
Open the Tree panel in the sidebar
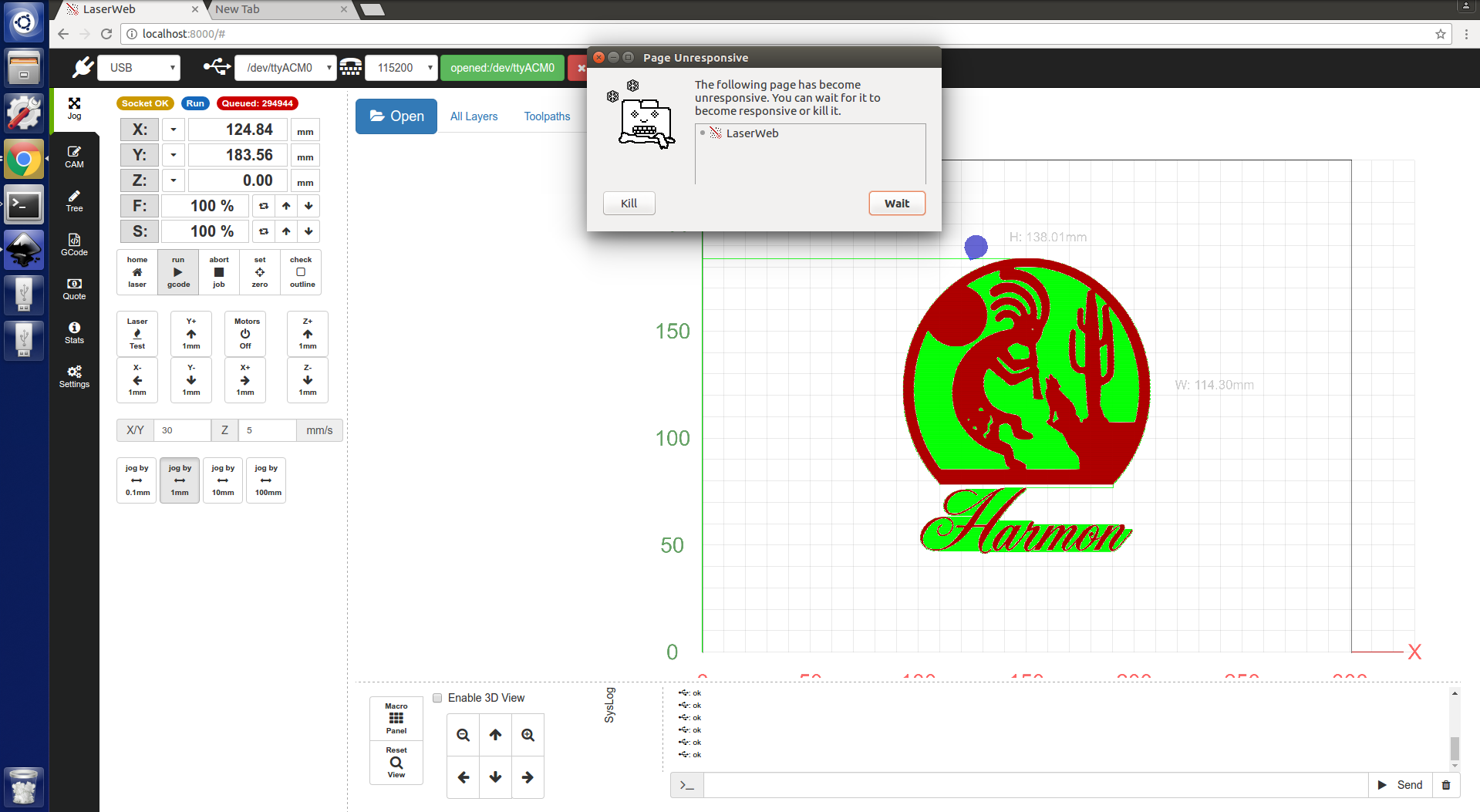74,200
